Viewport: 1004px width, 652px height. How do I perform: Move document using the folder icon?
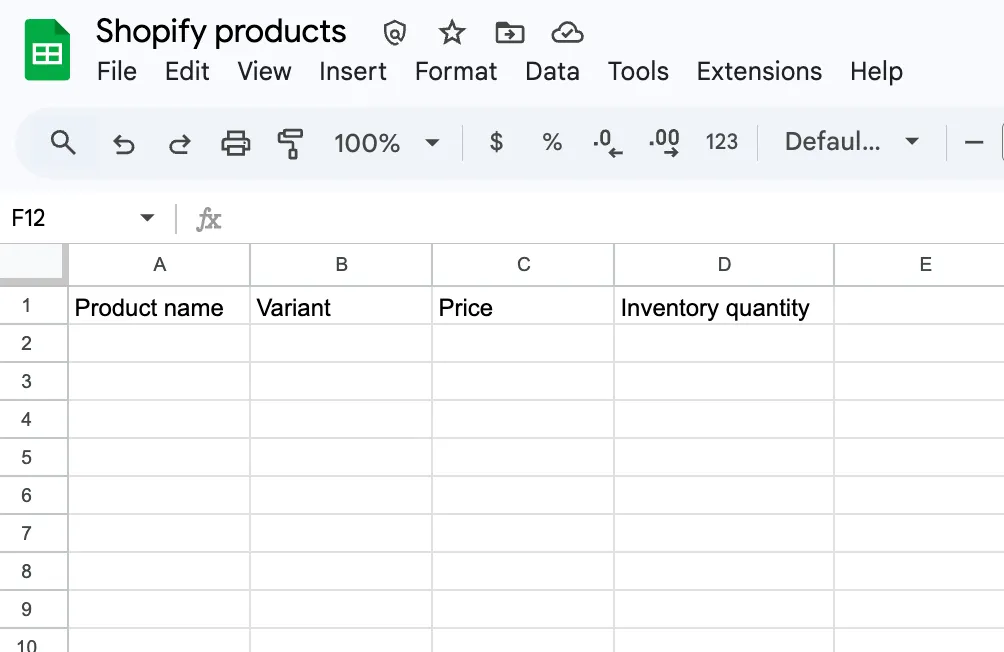pyautogui.click(x=510, y=32)
